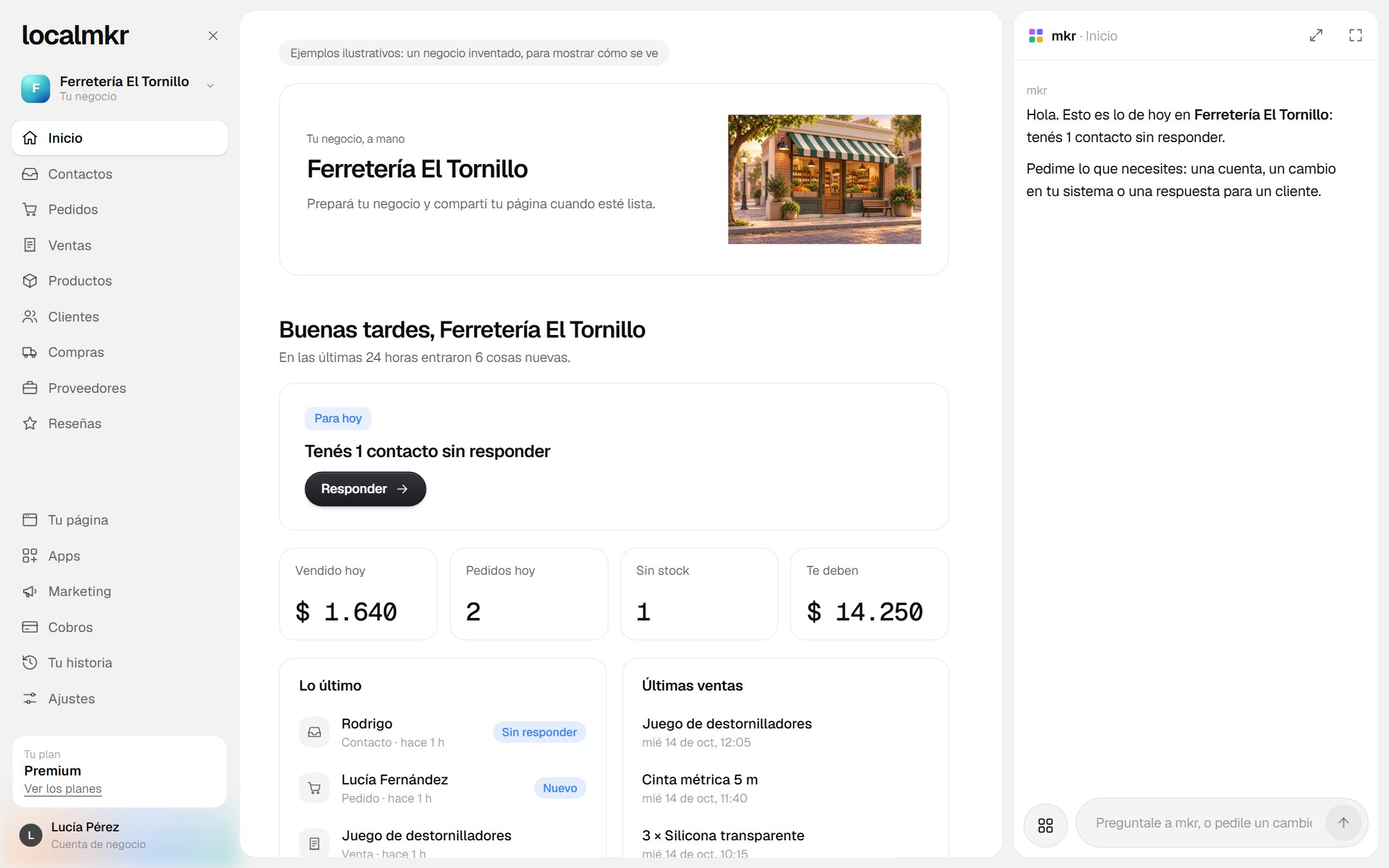Expand the mkr chat panel with arrows icon

click(1316, 35)
